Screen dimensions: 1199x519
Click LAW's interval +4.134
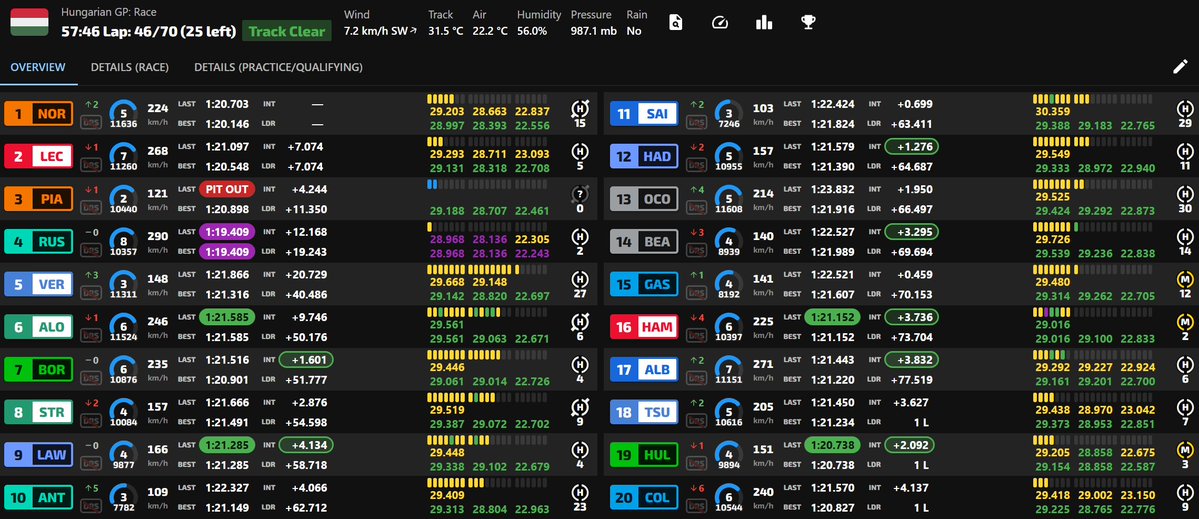(307, 445)
